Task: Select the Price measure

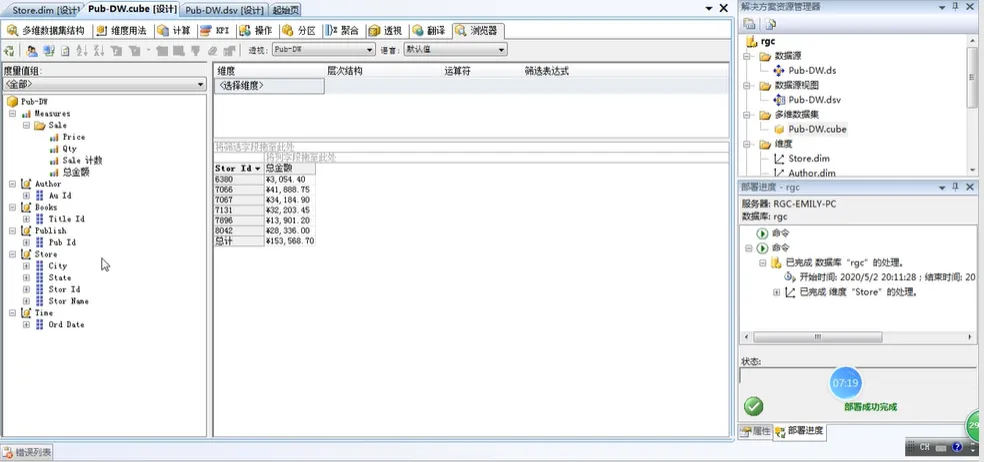Action: click(x=73, y=137)
